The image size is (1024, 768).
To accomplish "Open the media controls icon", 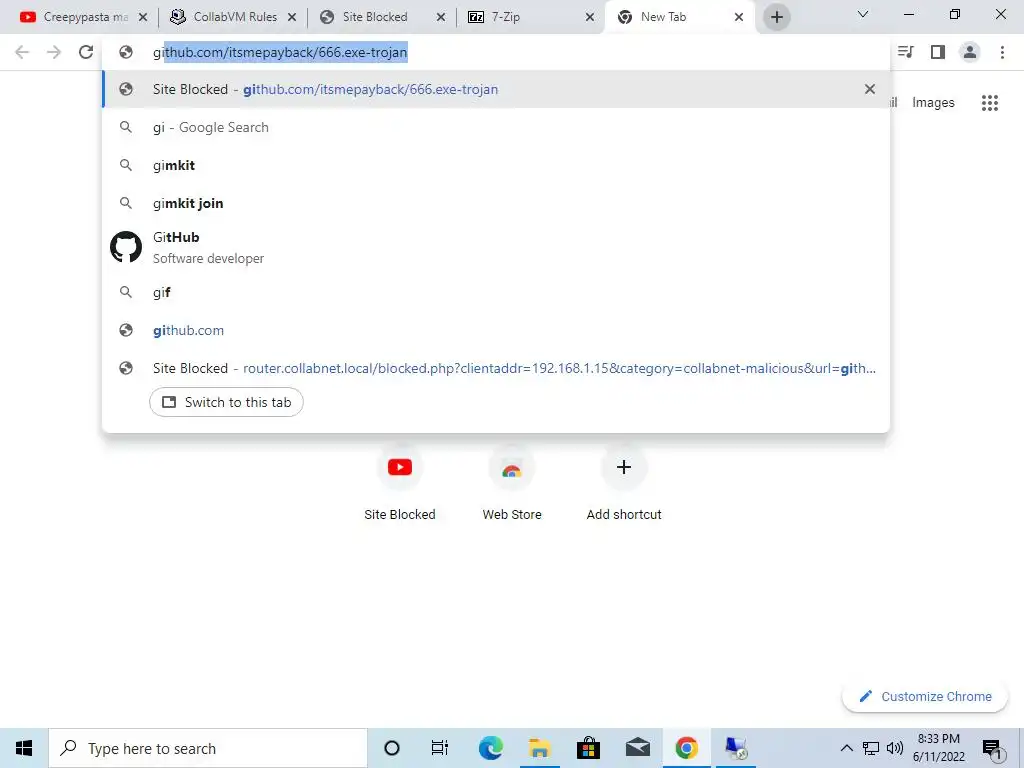I will (x=906, y=52).
